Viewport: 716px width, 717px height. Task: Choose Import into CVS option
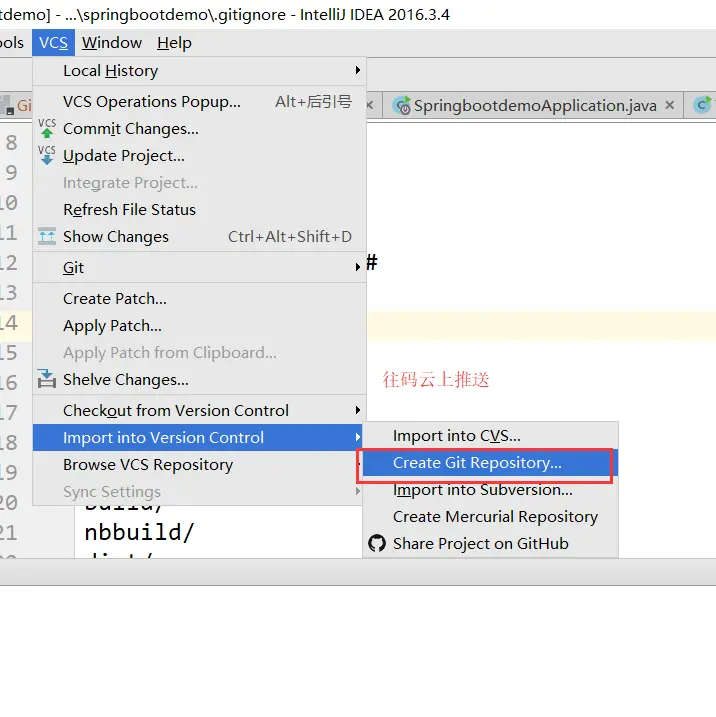point(490,436)
